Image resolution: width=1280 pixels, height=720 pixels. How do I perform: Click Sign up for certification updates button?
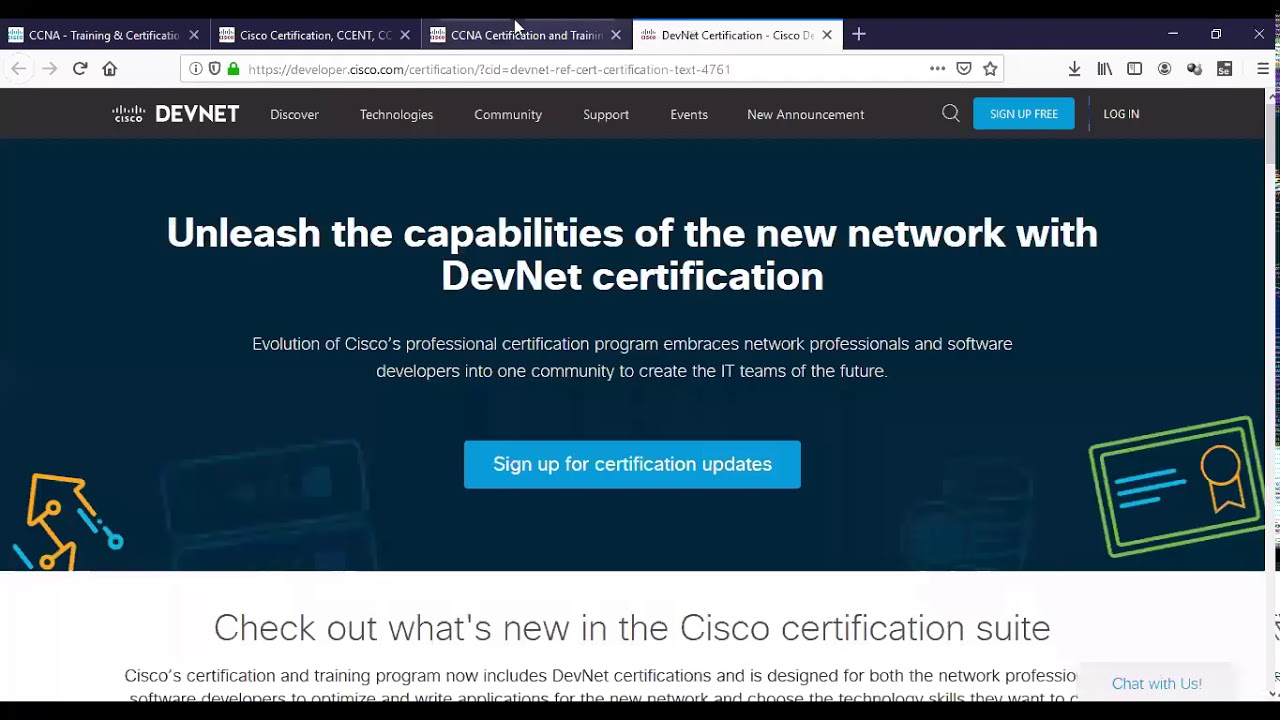[632, 464]
